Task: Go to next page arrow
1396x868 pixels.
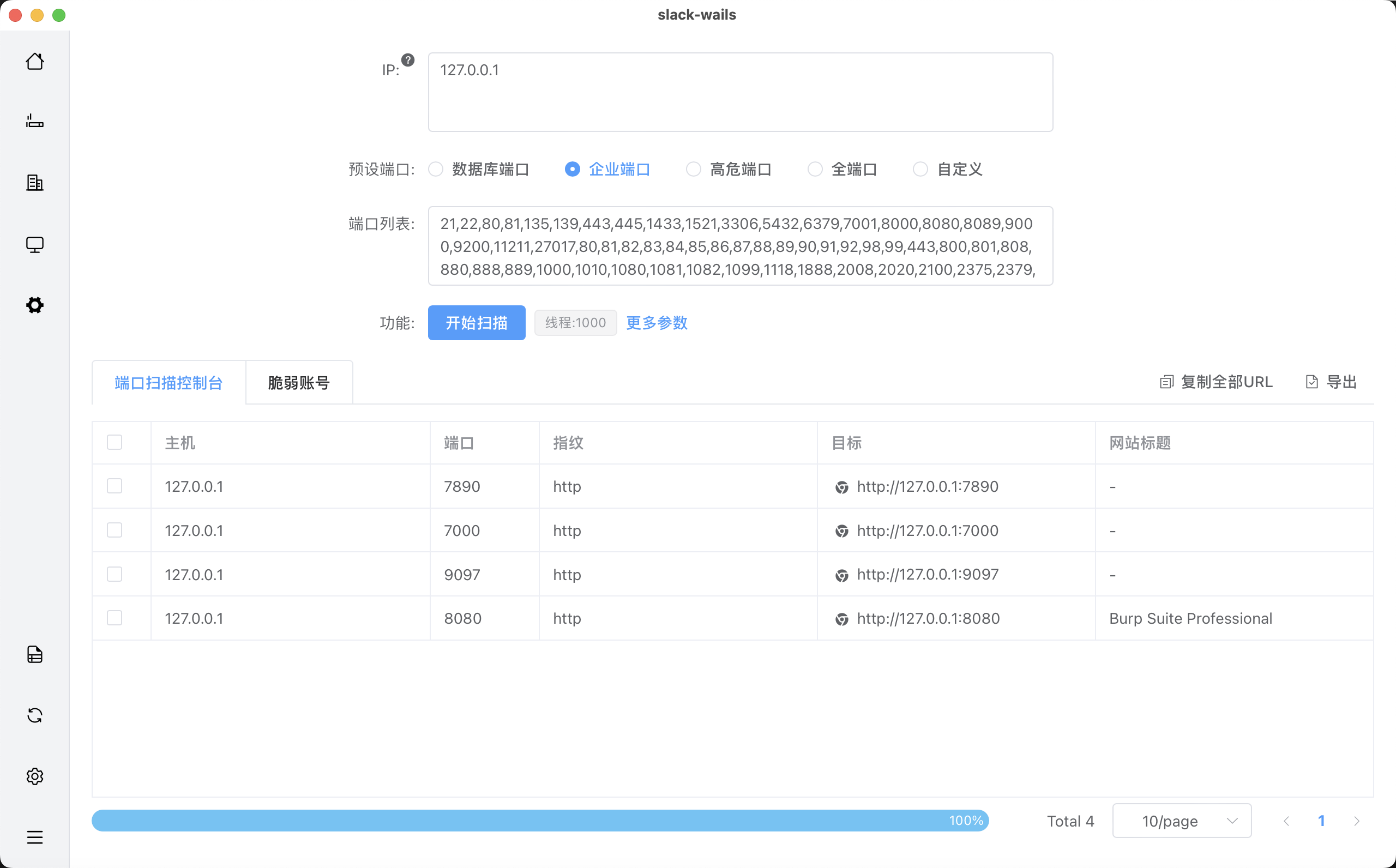Action: click(x=1356, y=821)
